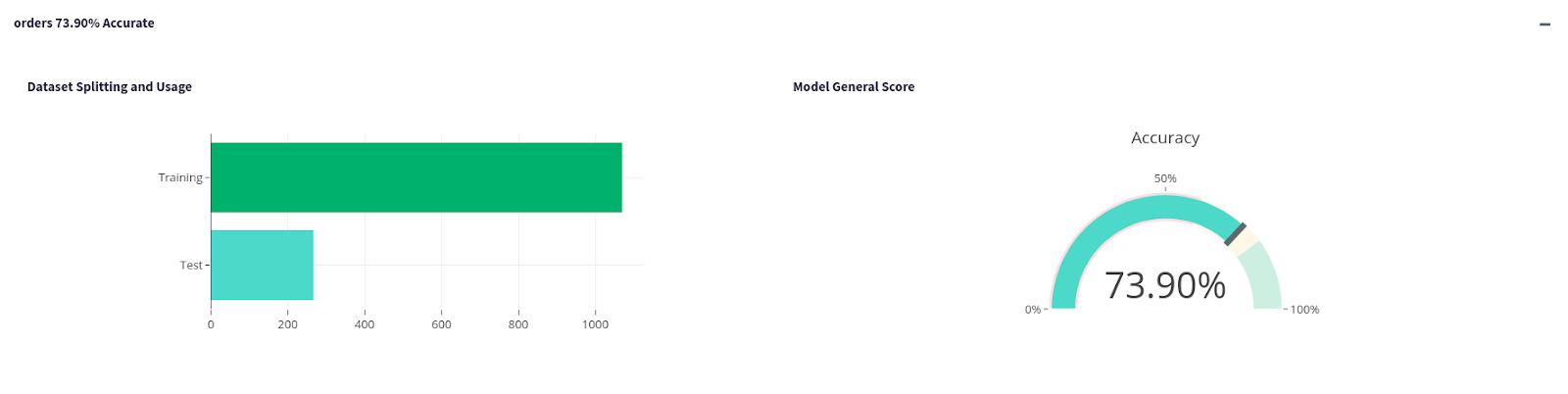Click the 100% gauge tick label
The height and width of the screenshot is (394, 1568).
click(1304, 310)
